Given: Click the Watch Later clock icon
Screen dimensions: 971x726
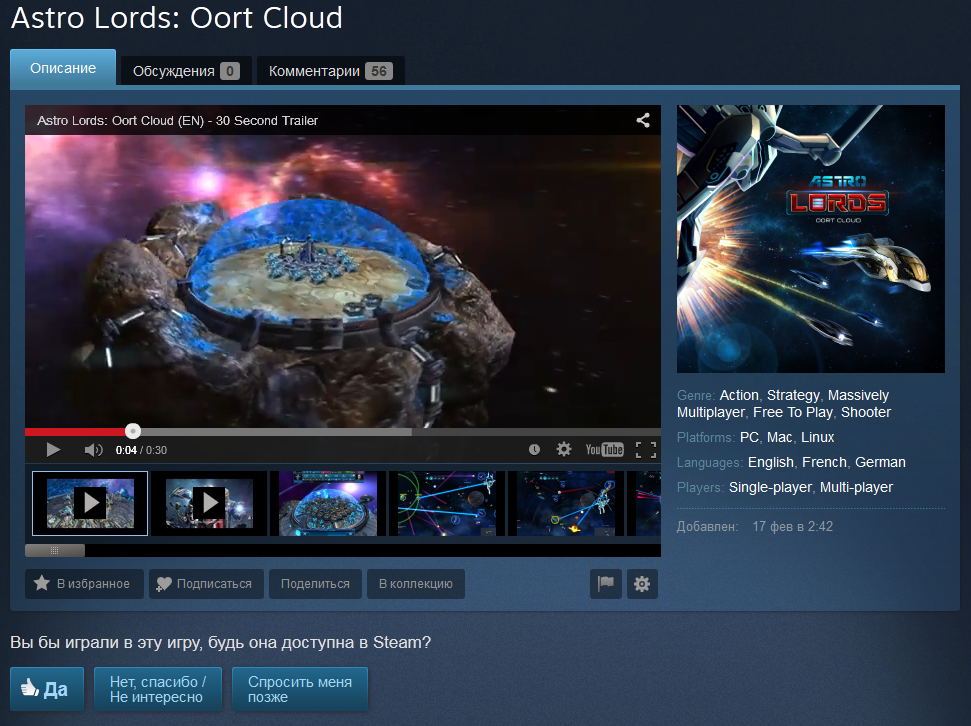Looking at the screenshot, I should tap(534, 450).
